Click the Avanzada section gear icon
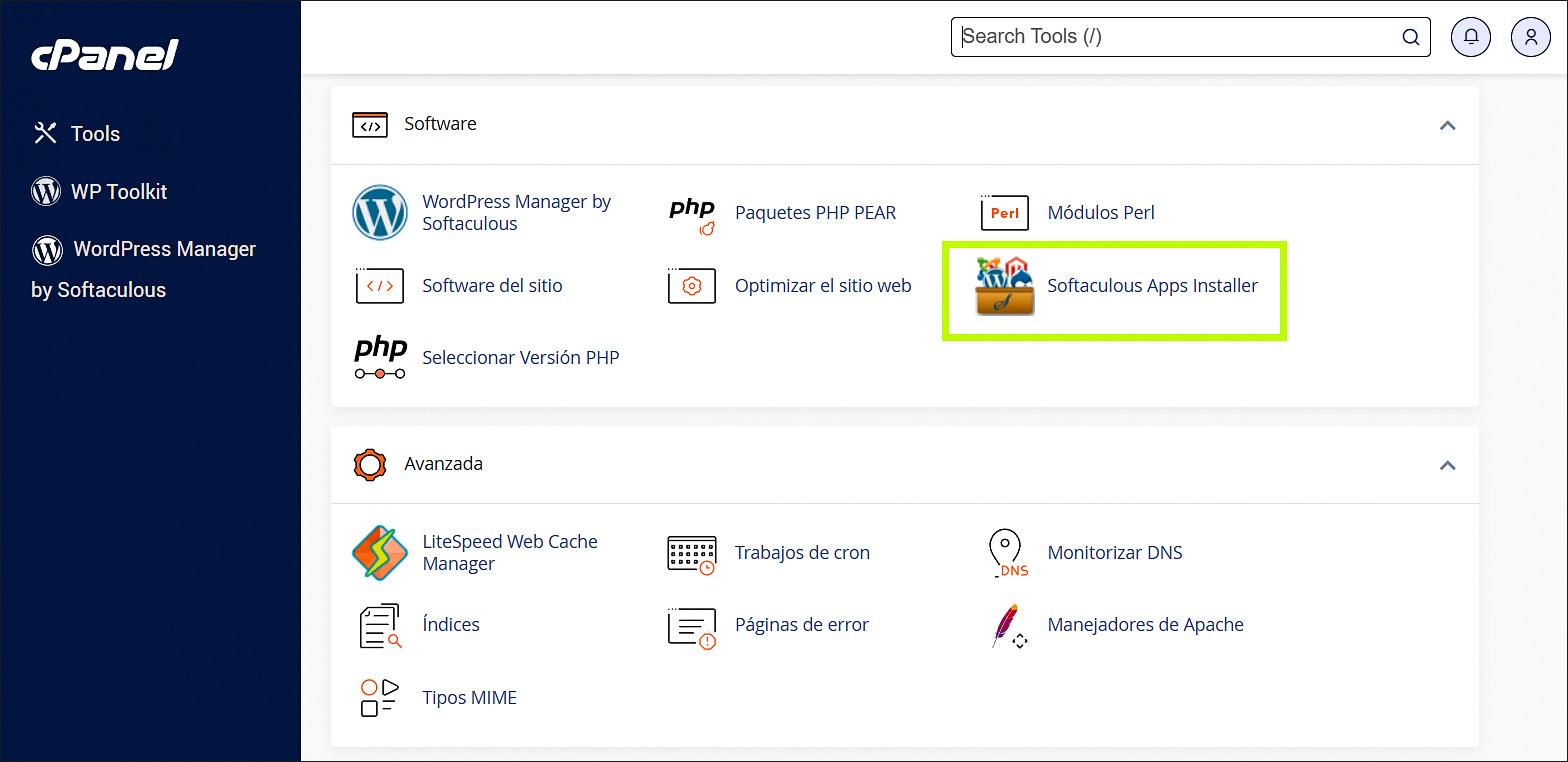This screenshot has height=762, width=1568. tap(370, 465)
